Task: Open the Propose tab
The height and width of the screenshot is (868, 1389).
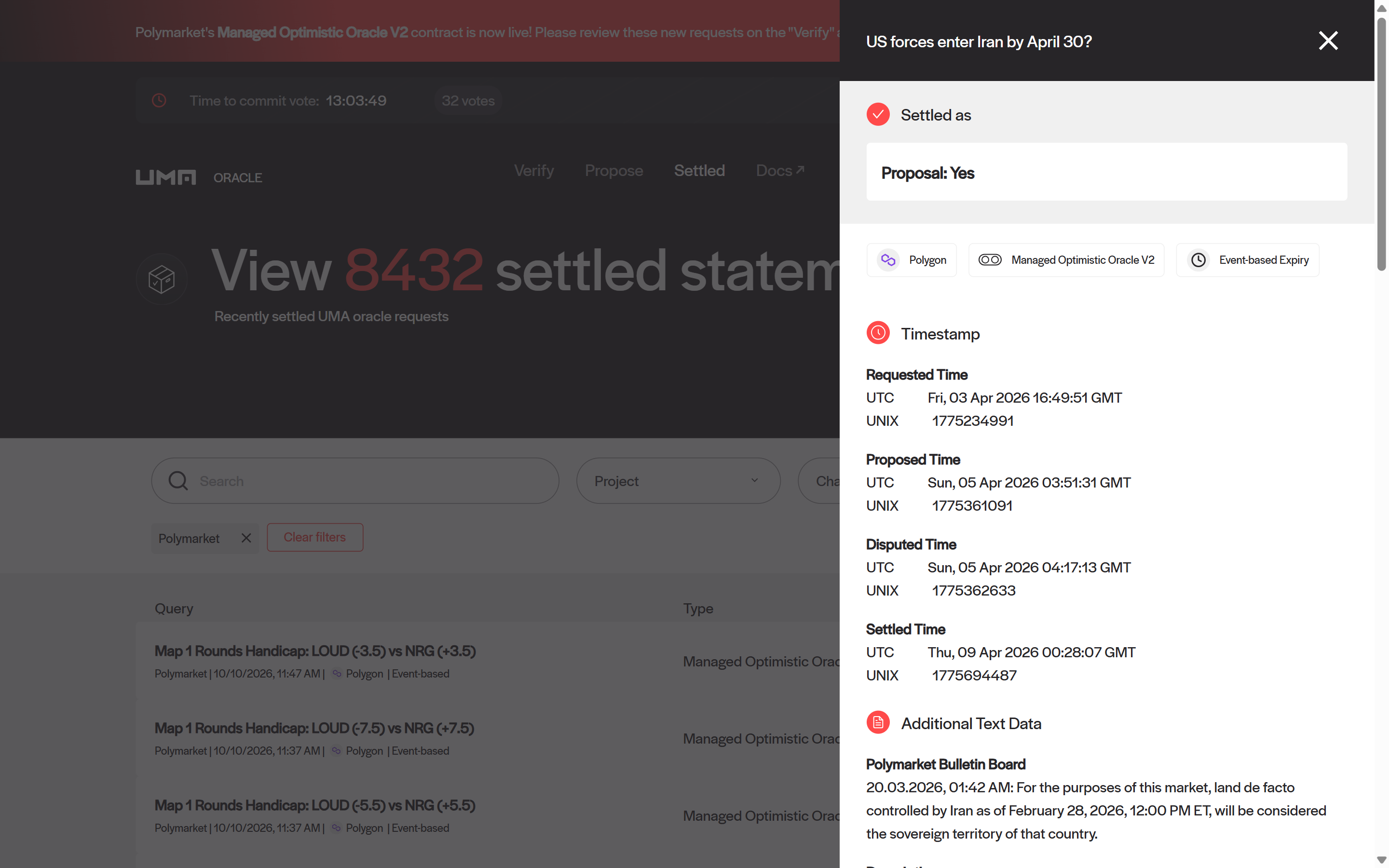Action: pos(613,171)
